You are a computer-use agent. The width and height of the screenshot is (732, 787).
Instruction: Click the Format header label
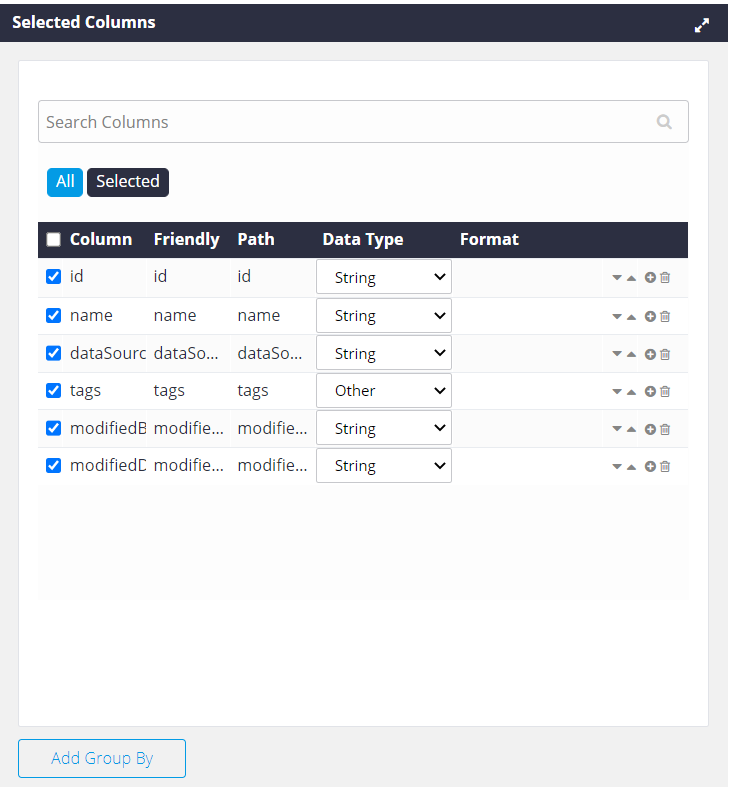[x=490, y=239]
